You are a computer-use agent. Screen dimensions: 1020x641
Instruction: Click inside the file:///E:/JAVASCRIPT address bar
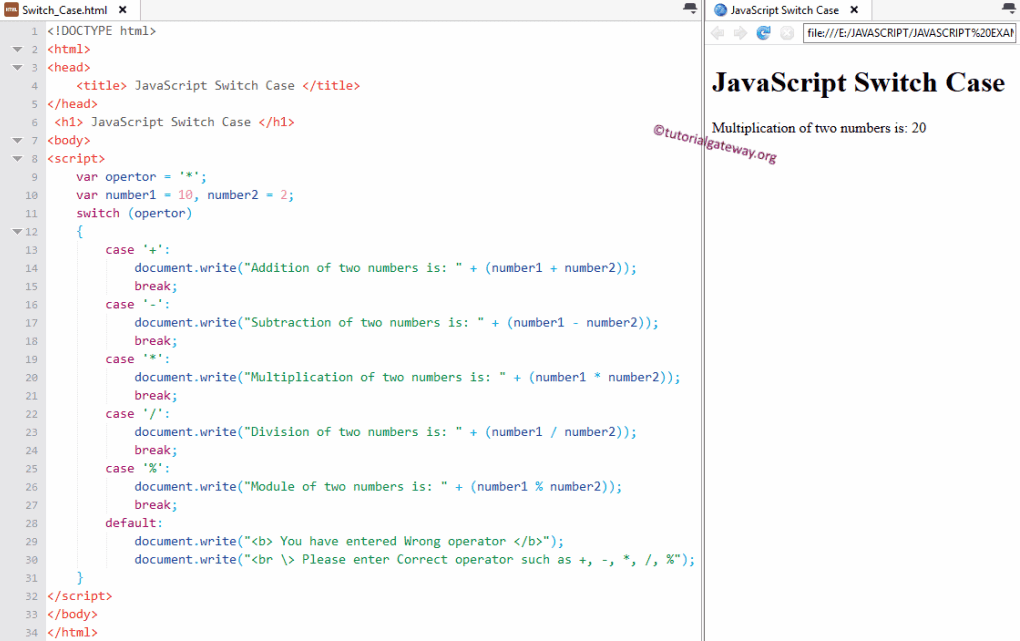pos(910,32)
